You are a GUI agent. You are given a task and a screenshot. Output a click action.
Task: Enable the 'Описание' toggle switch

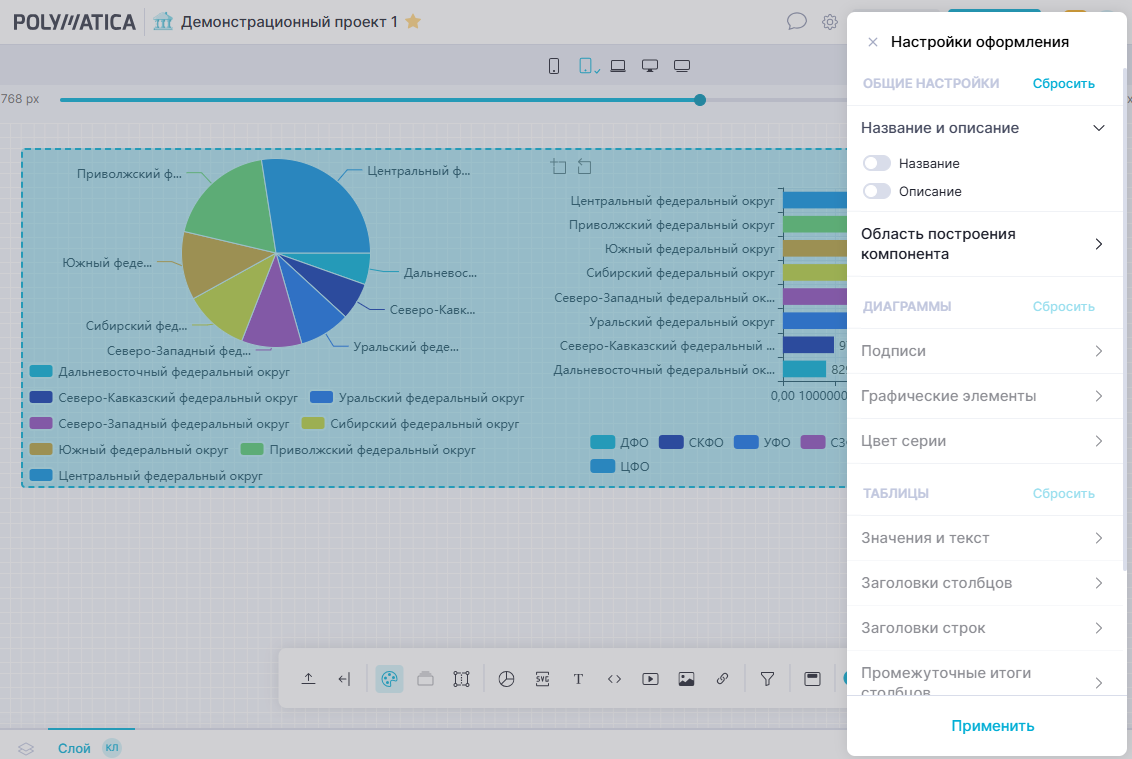click(x=877, y=191)
